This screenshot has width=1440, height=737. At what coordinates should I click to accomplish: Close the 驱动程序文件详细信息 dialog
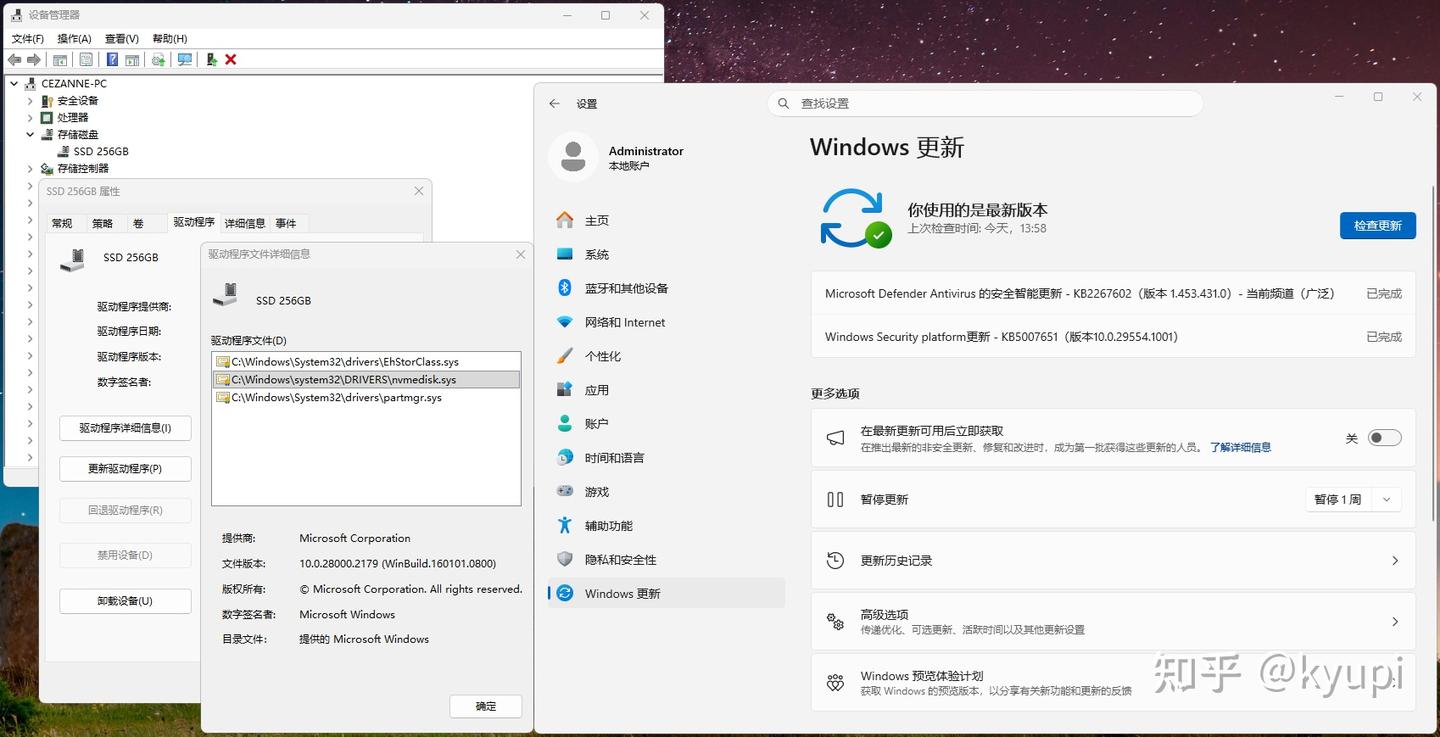coord(520,255)
